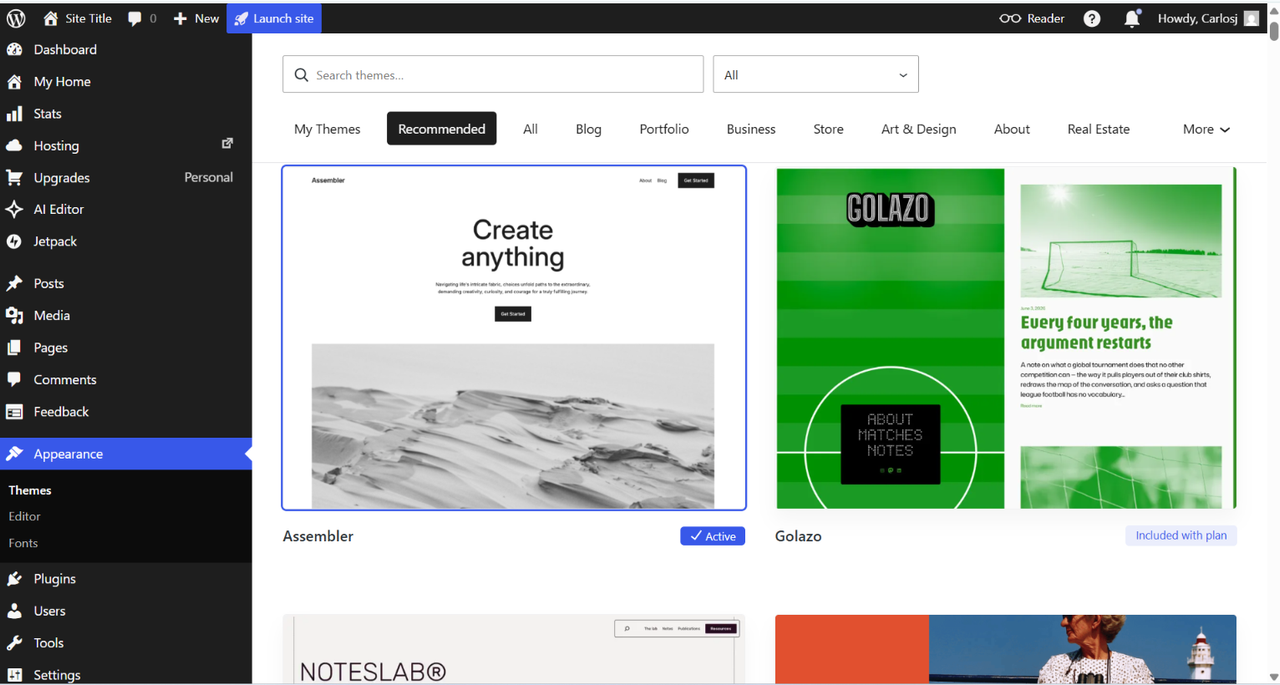Open the Noteslab theme thumbnail
The image size is (1280, 685).
click(x=514, y=650)
